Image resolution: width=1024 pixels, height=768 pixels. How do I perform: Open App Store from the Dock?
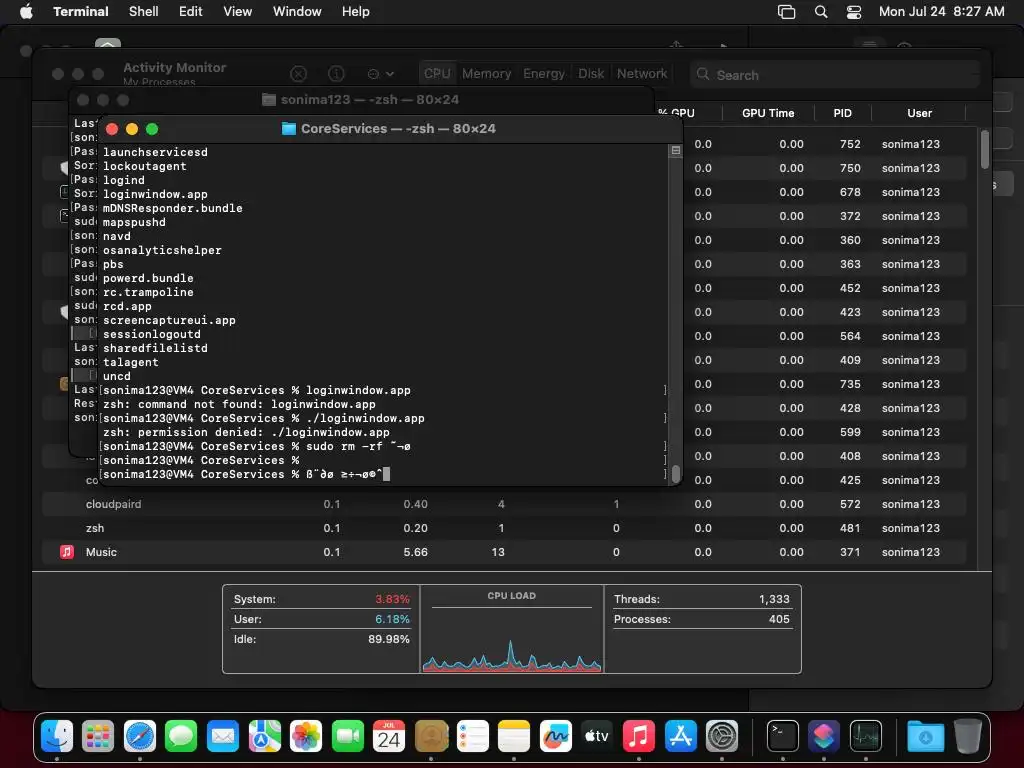(680, 736)
